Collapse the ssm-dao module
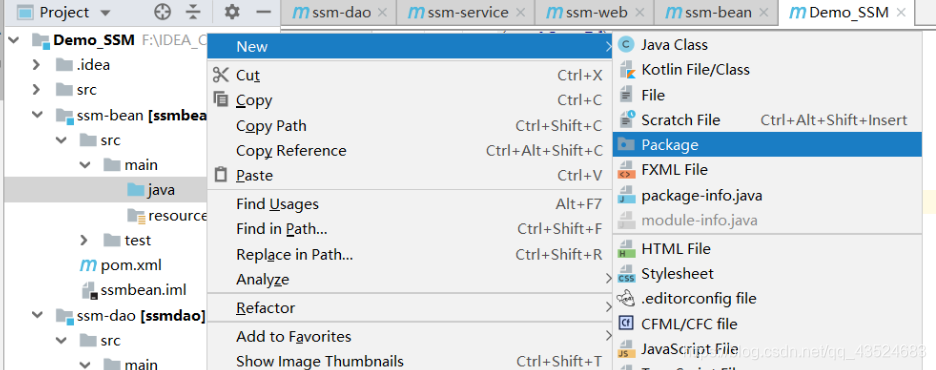The image size is (936, 370). pyautogui.click(x=37, y=314)
